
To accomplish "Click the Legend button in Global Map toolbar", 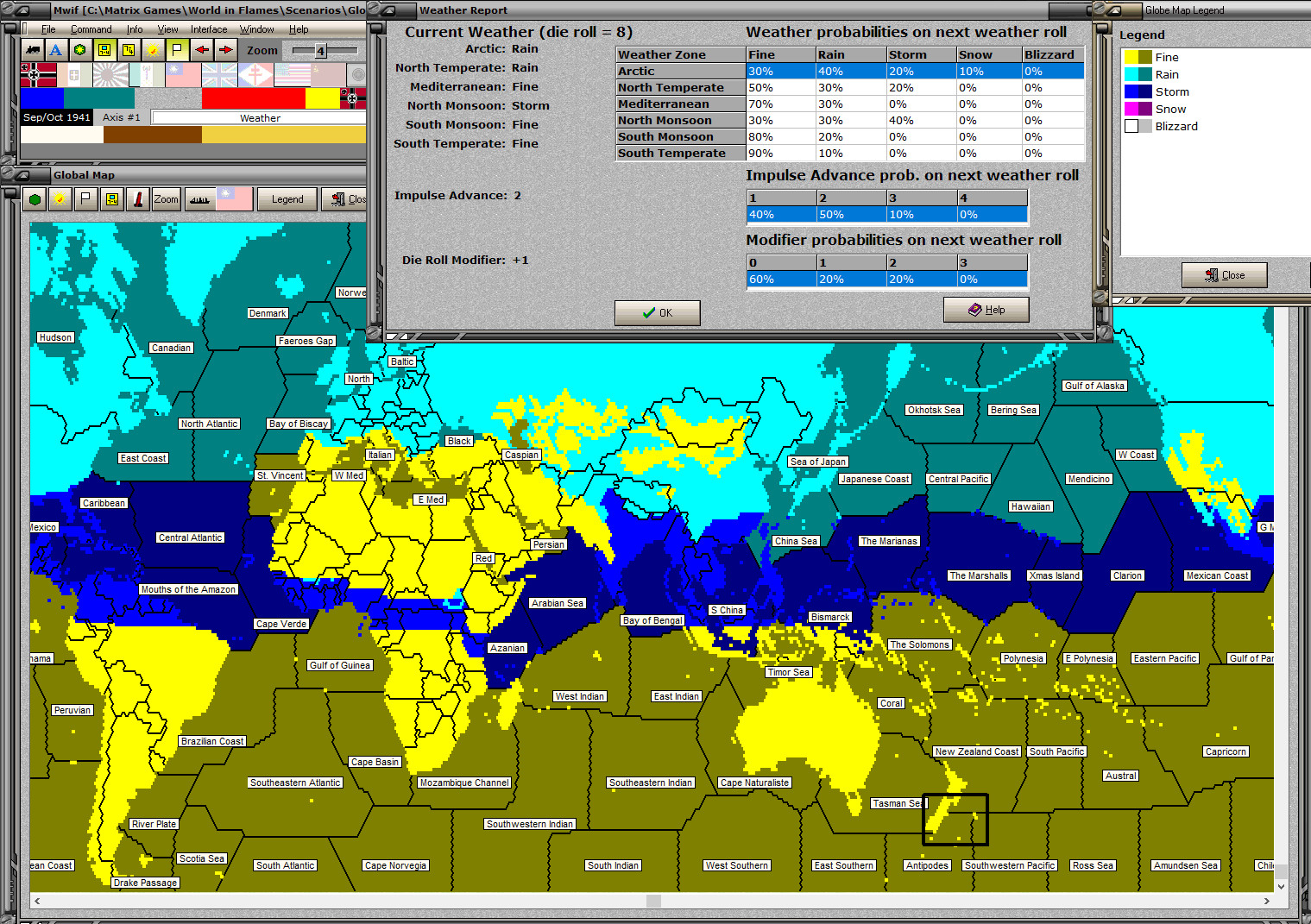I will pyautogui.click(x=287, y=199).
